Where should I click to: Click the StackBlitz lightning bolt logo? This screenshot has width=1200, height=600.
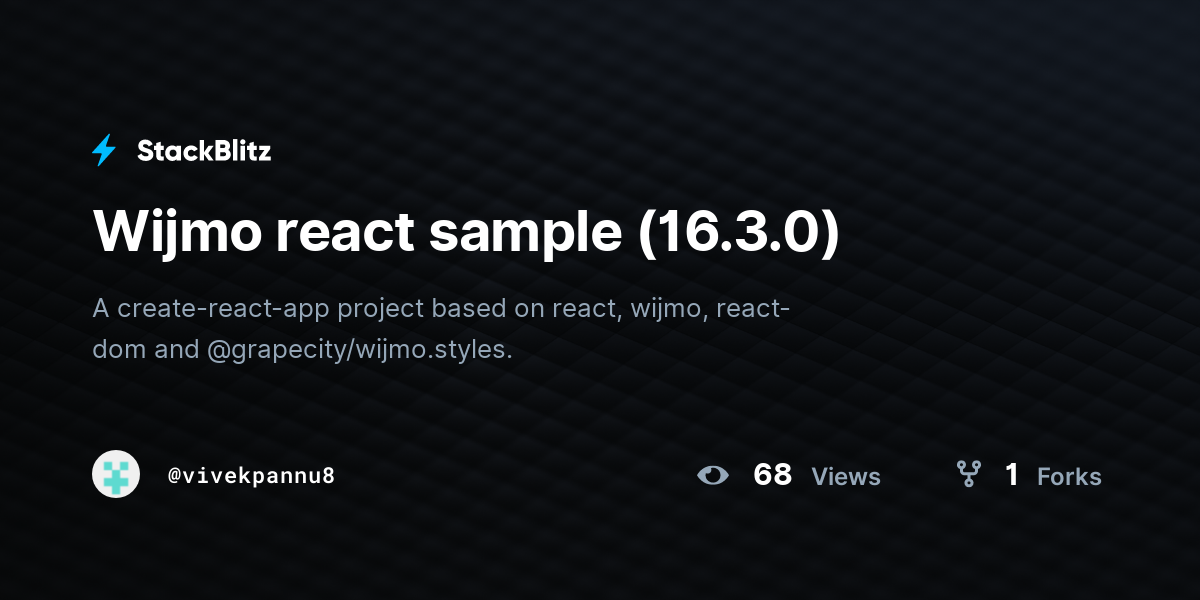coord(104,151)
